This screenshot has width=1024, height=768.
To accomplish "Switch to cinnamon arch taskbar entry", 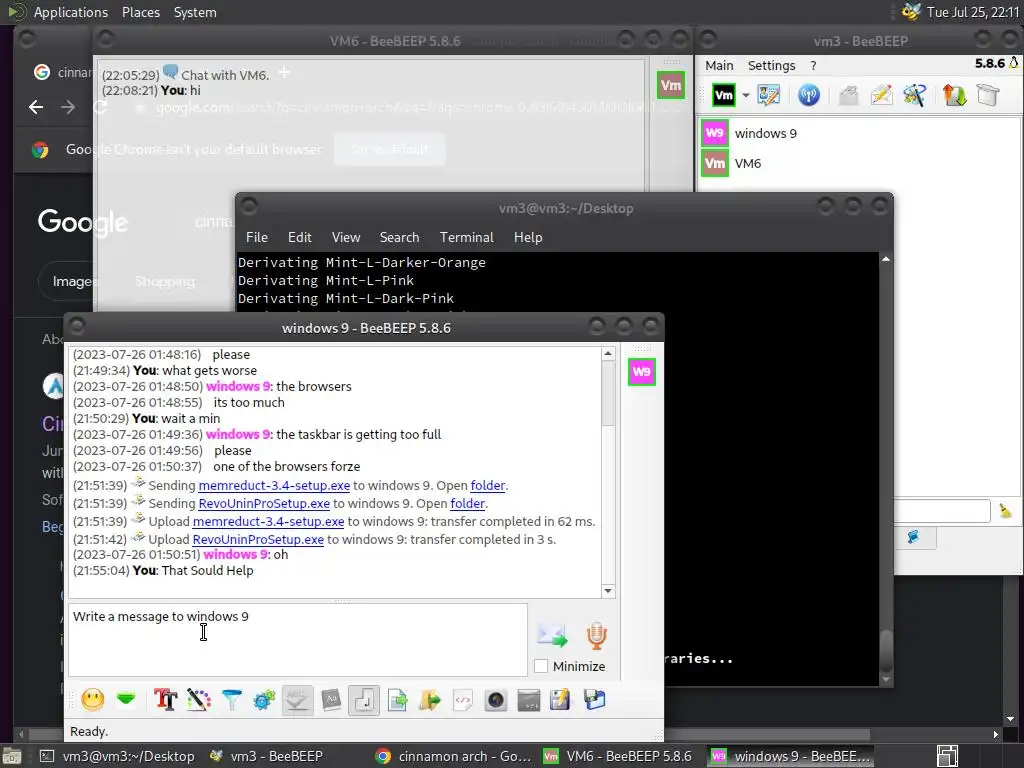I will point(454,756).
